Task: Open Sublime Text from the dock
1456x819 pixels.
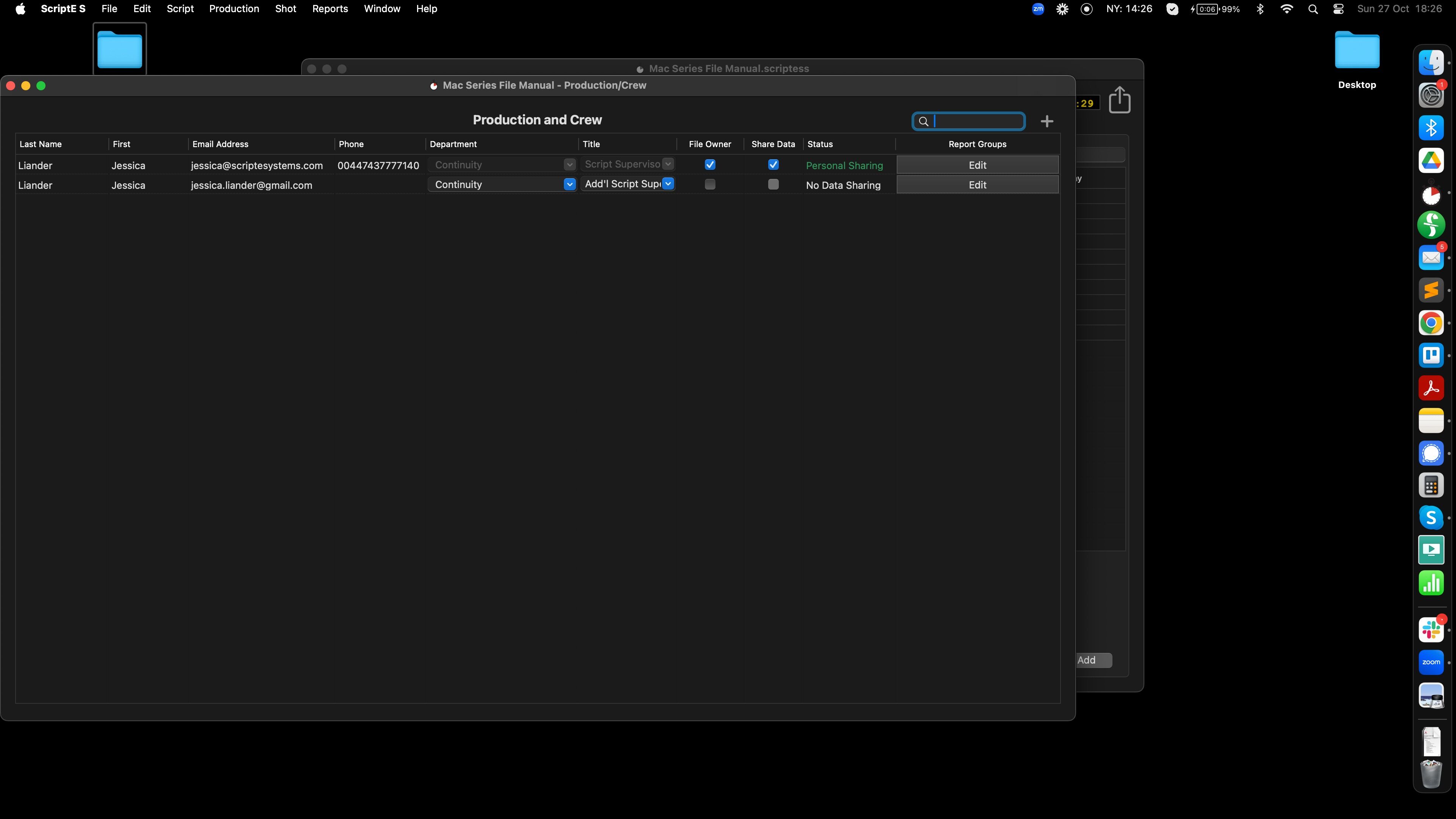Action: pyautogui.click(x=1431, y=290)
